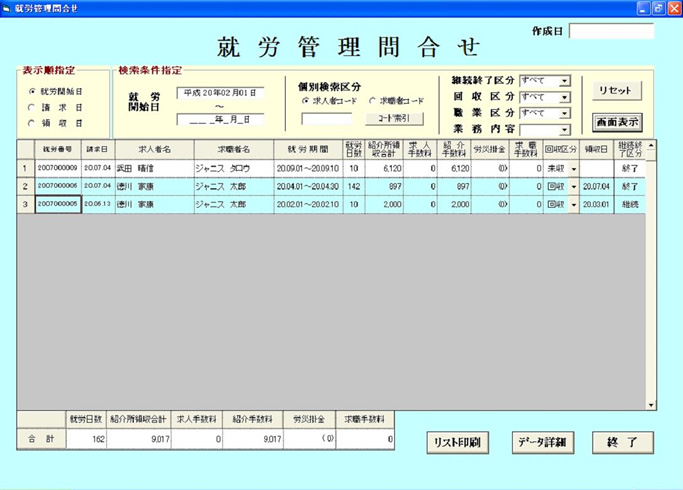Viewport: 683px width, 490px height.
Task: Select row 2 header in the grid
Action: [25, 186]
